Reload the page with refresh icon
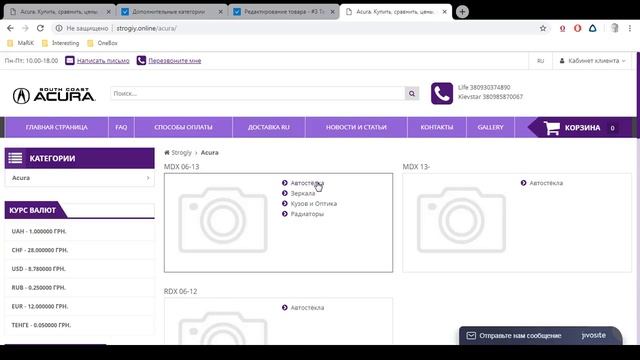The height and width of the screenshot is (360, 640). [40, 28]
